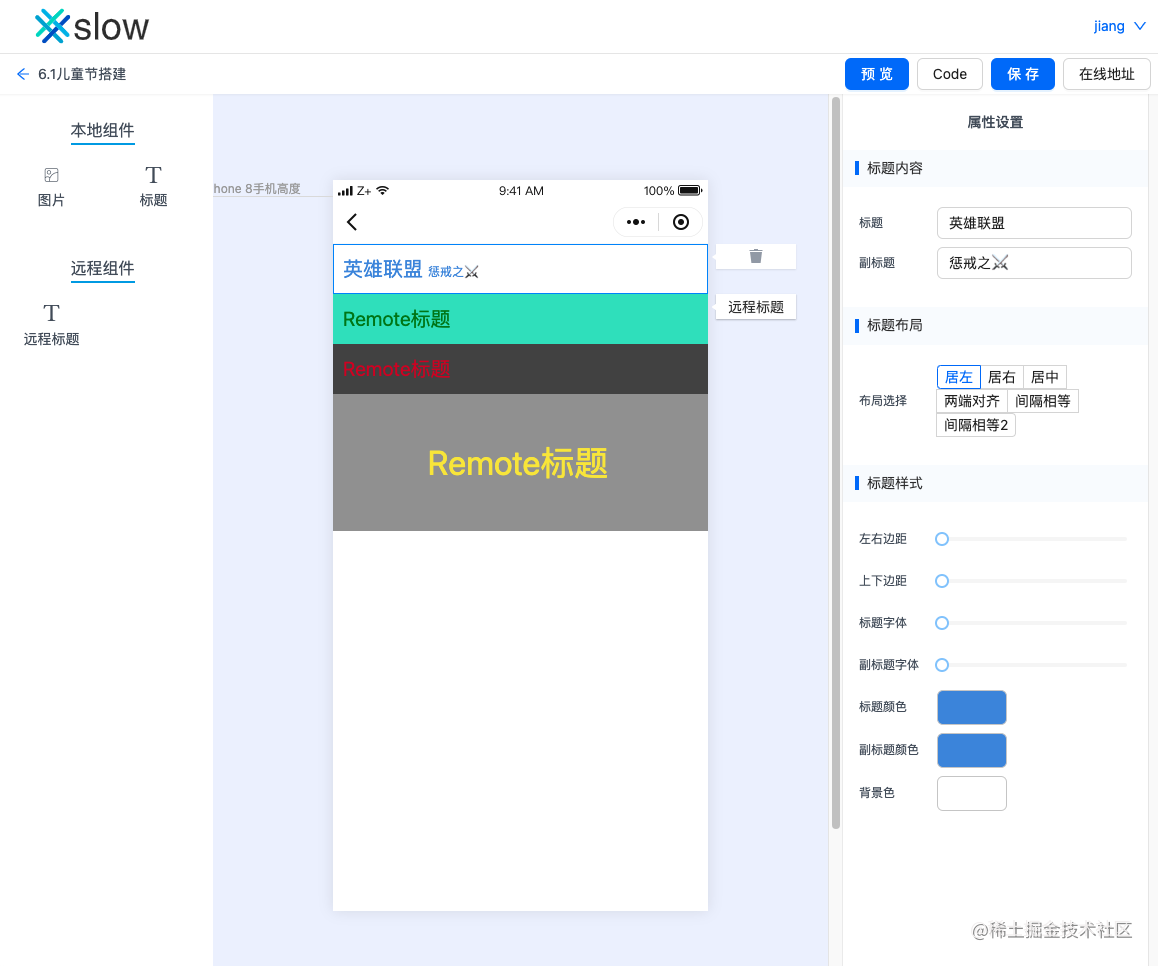Go back via the arrow beside 6.1儿童节搭建

tap(23, 74)
